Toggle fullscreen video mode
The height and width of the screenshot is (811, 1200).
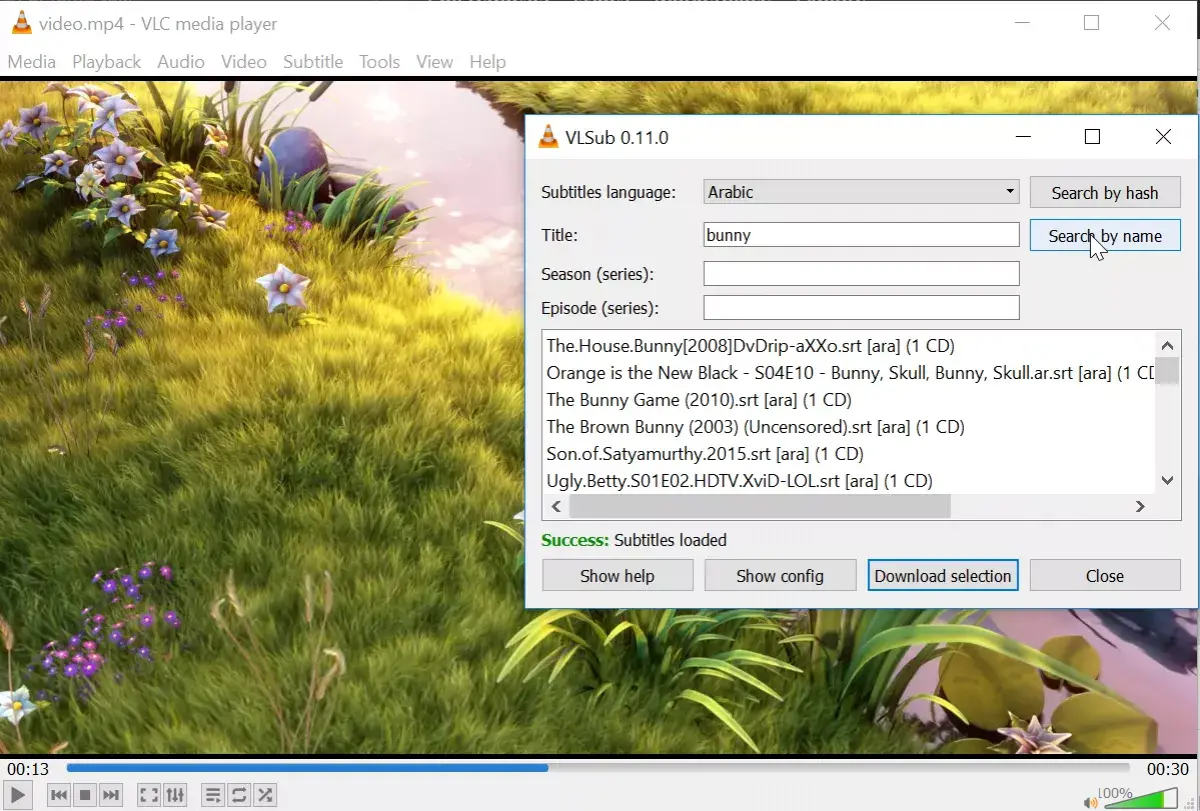(x=149, y=796)
